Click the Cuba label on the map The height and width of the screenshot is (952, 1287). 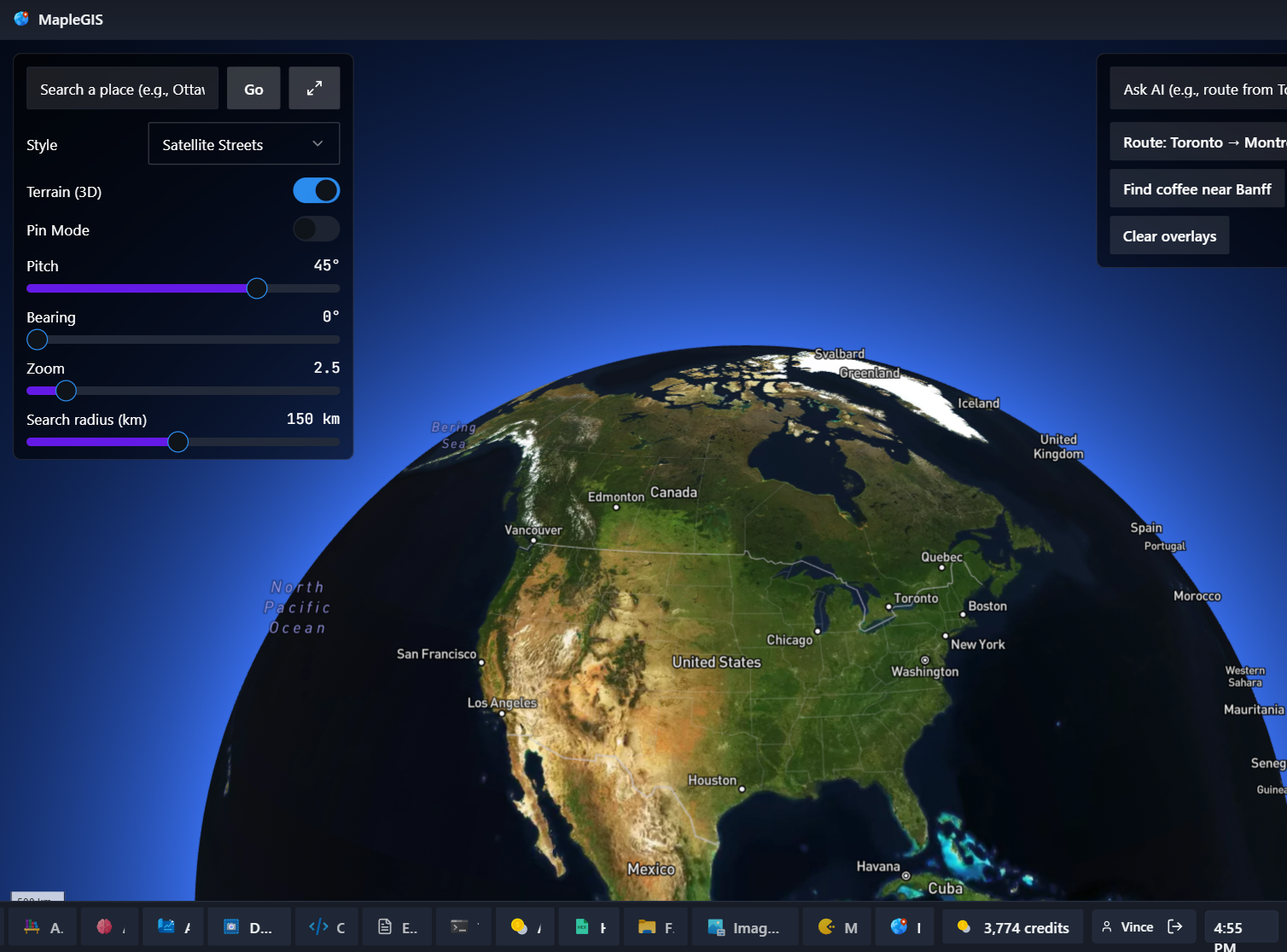pyautogui.click(x=945, y=888)
